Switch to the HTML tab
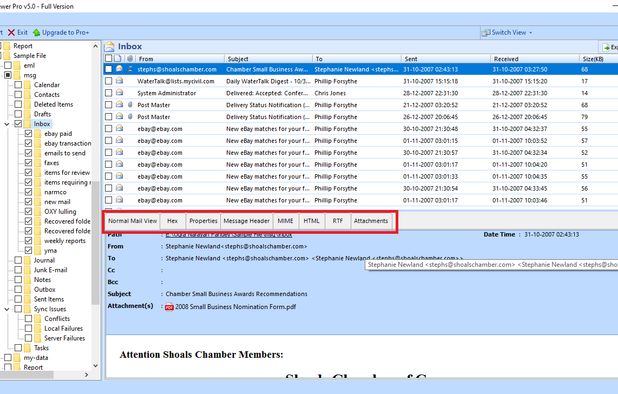The height and width of the screenshot is (394, 618). [311, 221]
